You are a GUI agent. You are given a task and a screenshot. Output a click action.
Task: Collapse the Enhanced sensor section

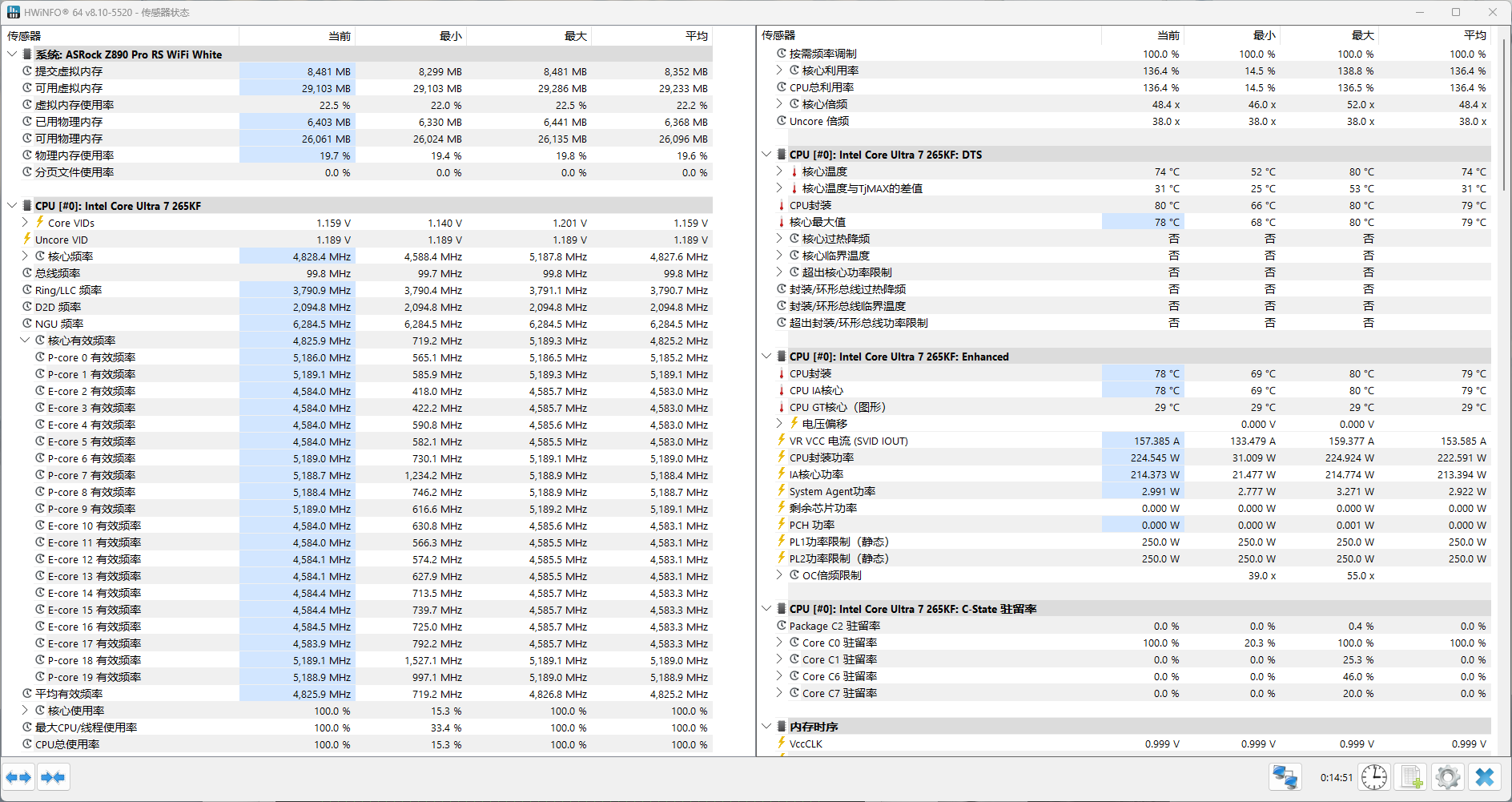[766, 357]
